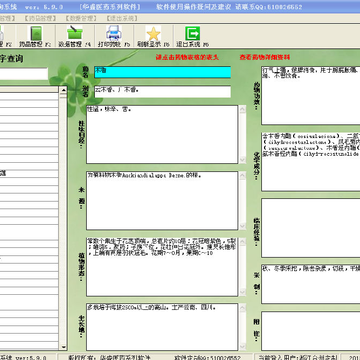
Task: Click the cyan 药名 input field
Action: (x=162, y=72)
